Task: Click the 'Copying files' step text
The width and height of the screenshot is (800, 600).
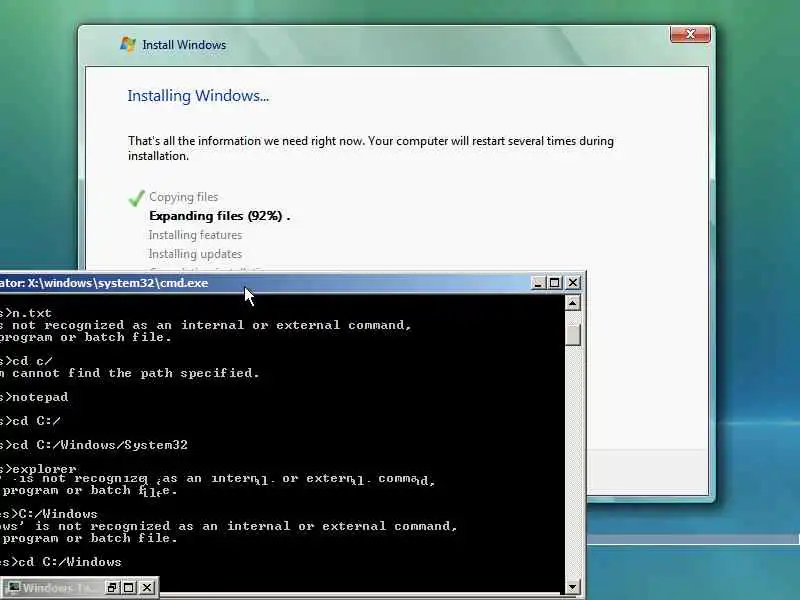Action: (x=184, y=197)
